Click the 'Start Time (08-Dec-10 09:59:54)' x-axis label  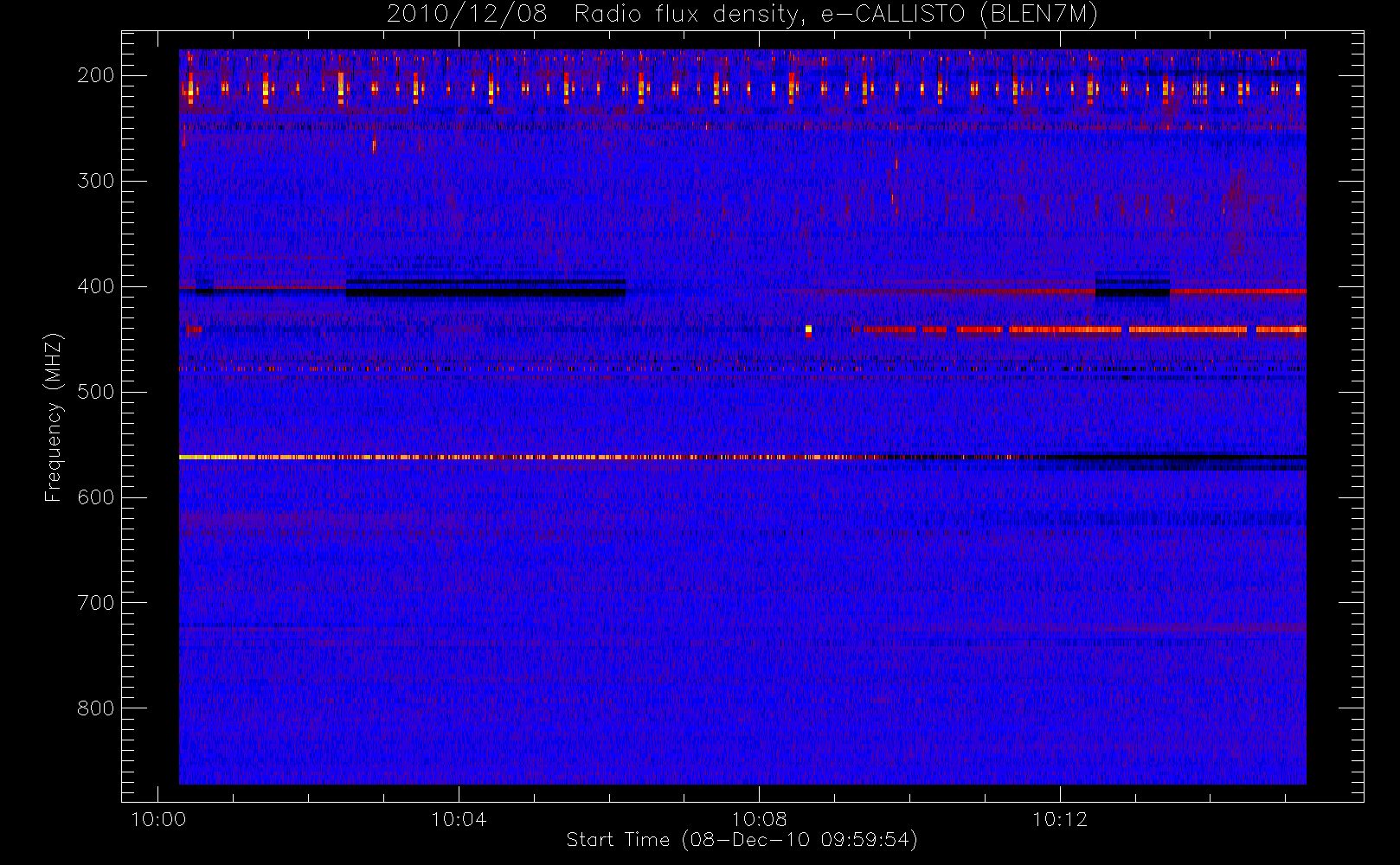point(742,839)
